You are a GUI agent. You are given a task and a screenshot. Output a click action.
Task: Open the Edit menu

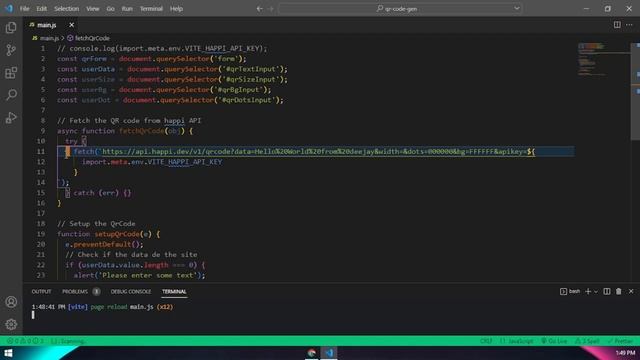[x=41, y=9]
